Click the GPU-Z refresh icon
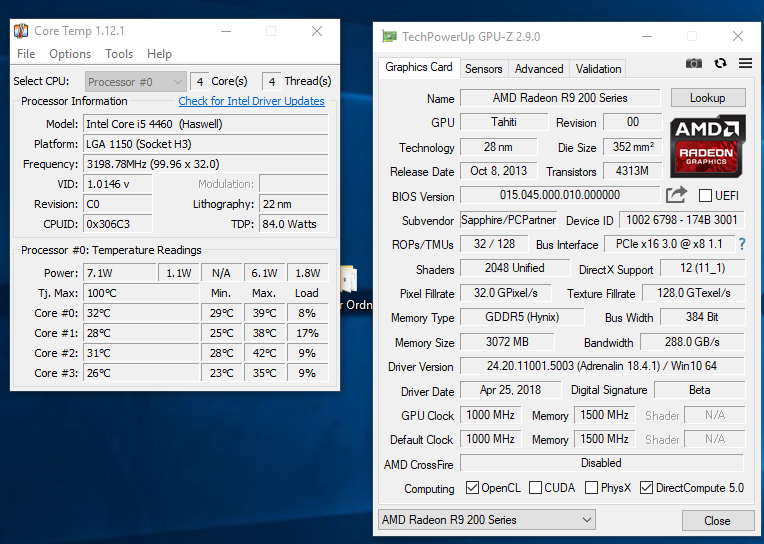Screen dimensions: 764x544 (x=720, y=63)
